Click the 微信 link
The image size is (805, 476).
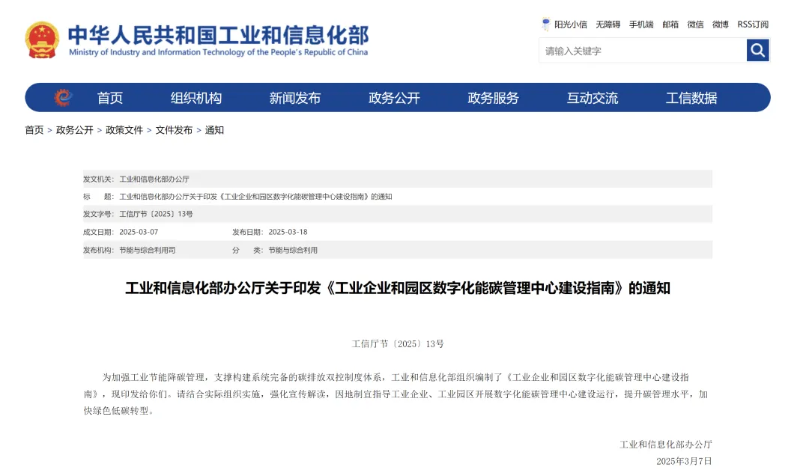(x=696, y=24)
